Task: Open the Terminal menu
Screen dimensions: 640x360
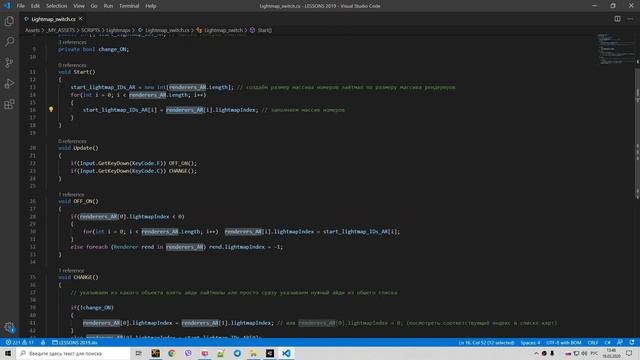Action: click(x=129, y=6)
